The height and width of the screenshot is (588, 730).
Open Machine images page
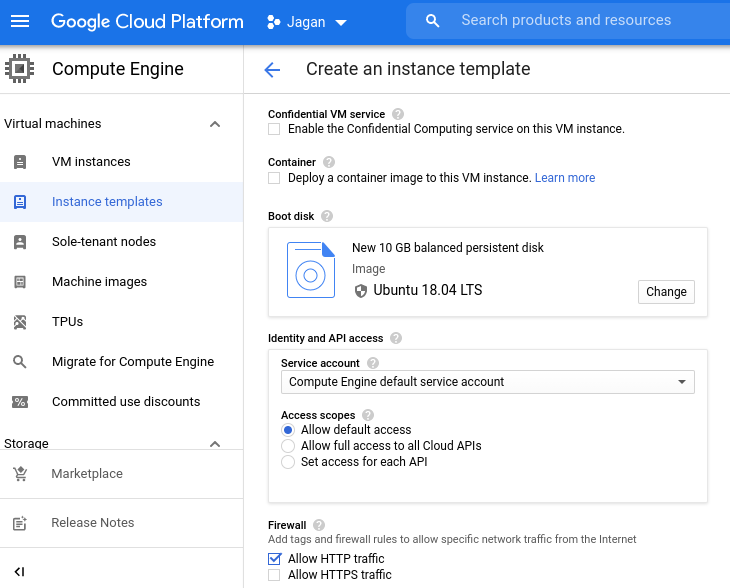[99, 282]
